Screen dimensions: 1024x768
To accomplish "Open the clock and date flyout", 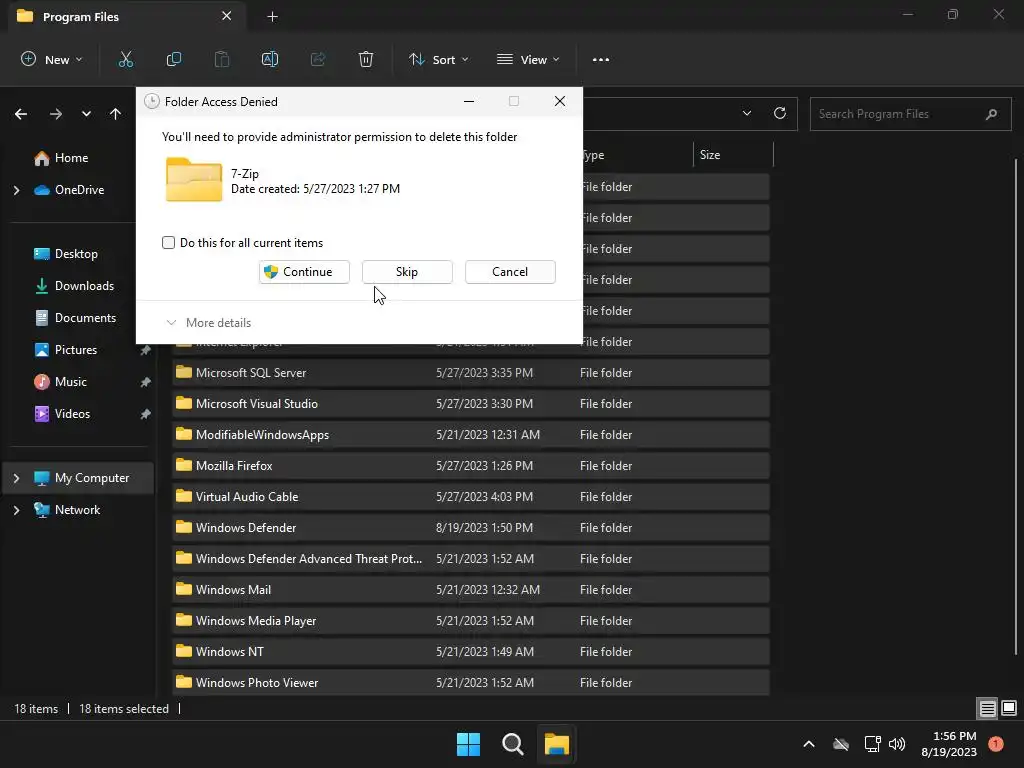I will pyautogui.click(x=949, y=744).
